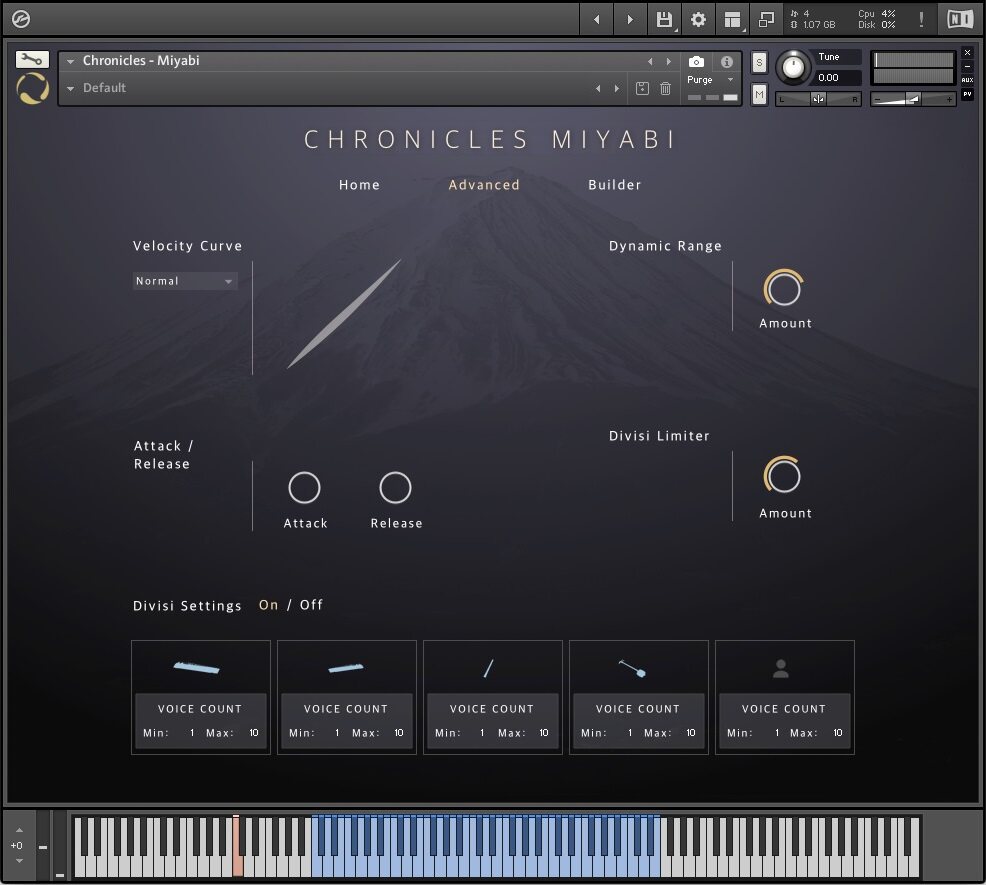Click the exclamation warning icon
Viewport: 986px width, 885px height.
[x=921, y=19]
